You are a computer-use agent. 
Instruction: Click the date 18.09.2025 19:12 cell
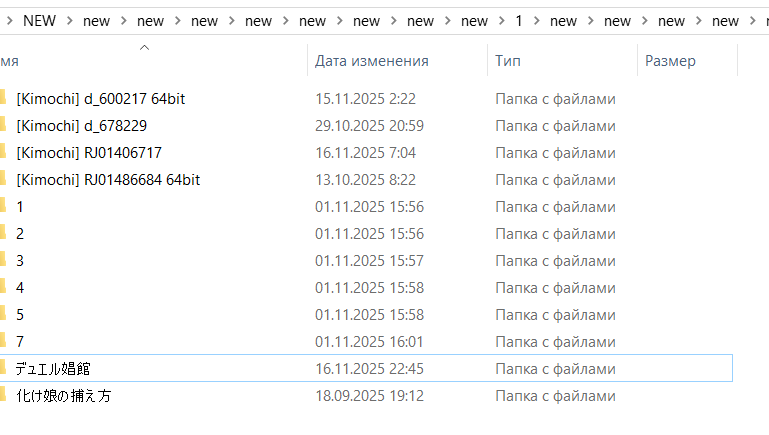(x=369, y=396)
